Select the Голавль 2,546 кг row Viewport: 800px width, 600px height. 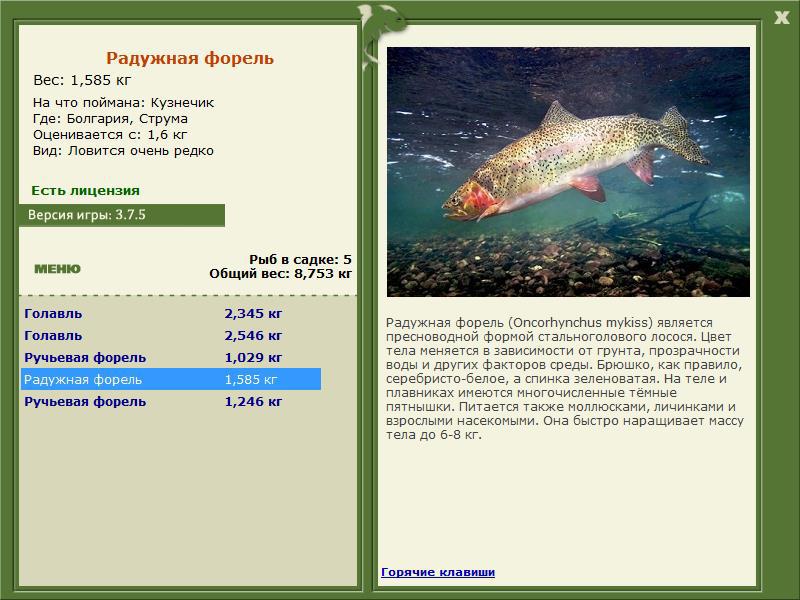171,335
